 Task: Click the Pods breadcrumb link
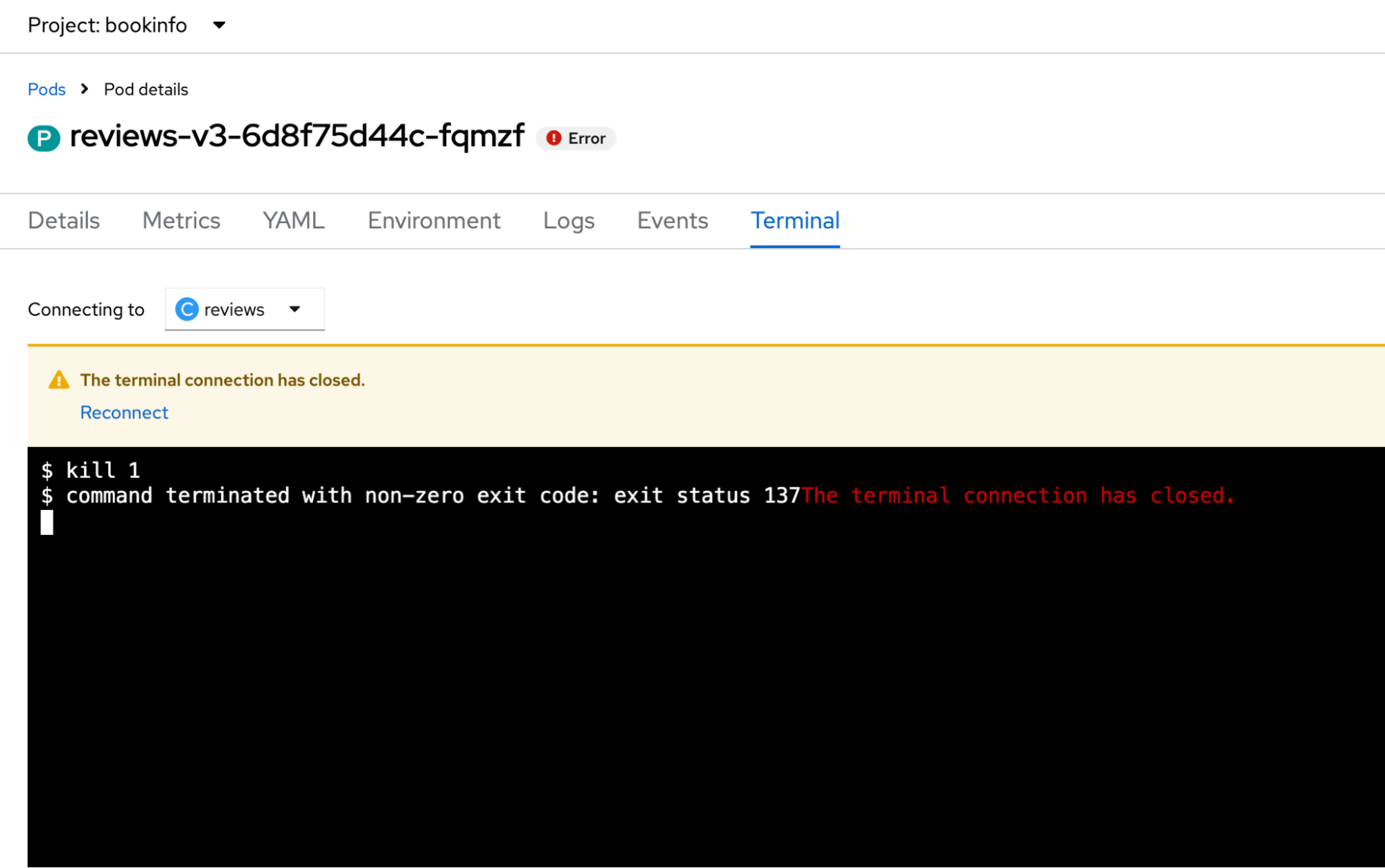[46, 89]
